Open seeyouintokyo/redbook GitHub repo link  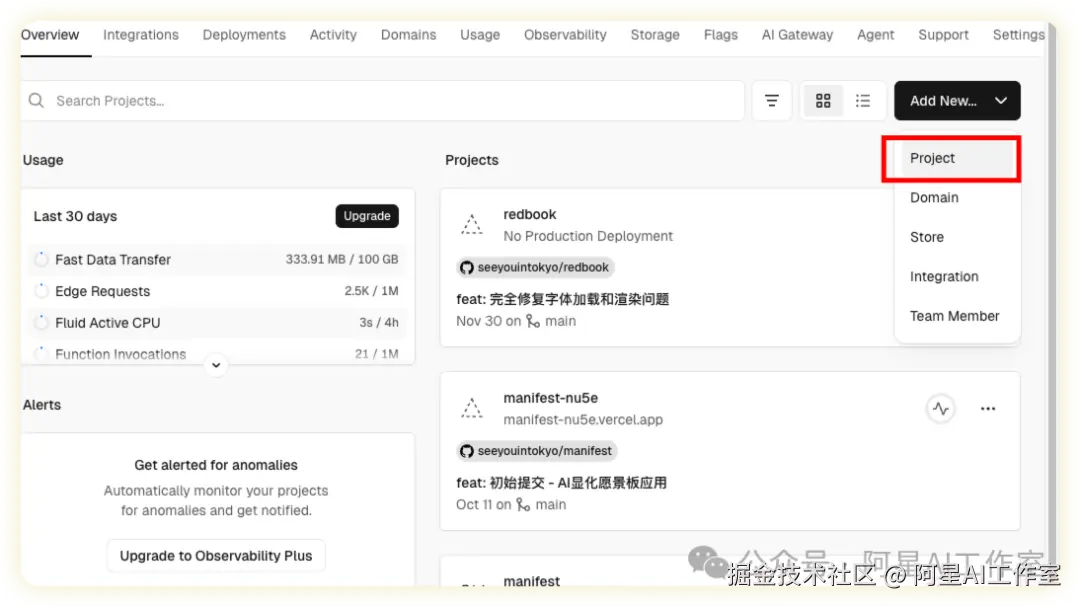(x=535, y=267)
